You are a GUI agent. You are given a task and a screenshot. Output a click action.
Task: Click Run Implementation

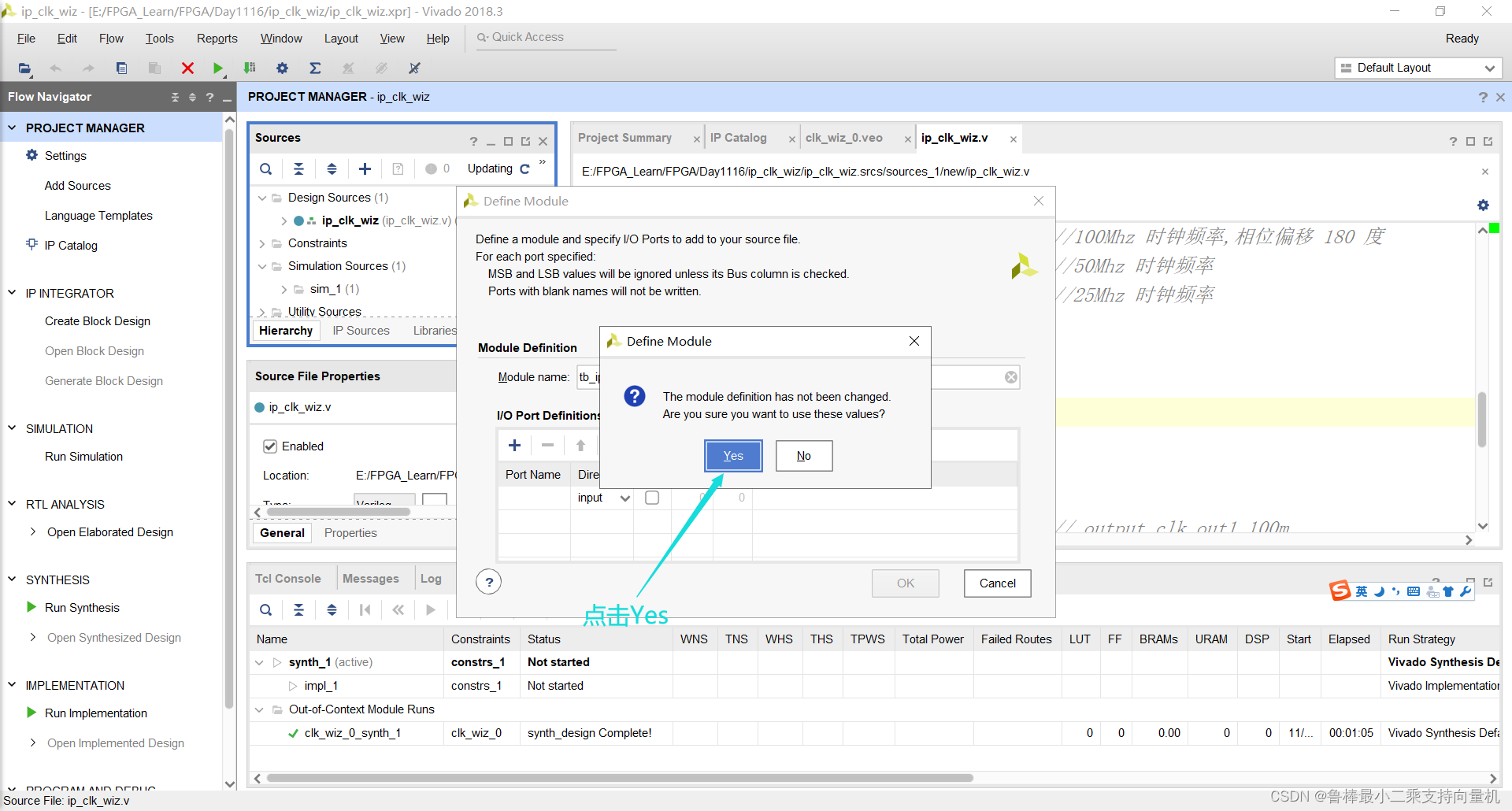click(96, 713)
